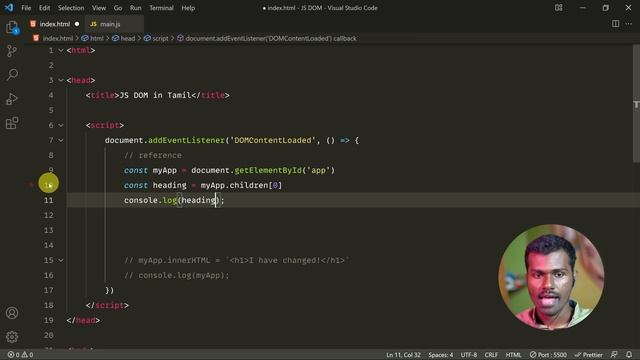The width and height of the screenshot is (640, 360).
Task: Click script in the breadcrumb
Action: click(x=160, y=38)
